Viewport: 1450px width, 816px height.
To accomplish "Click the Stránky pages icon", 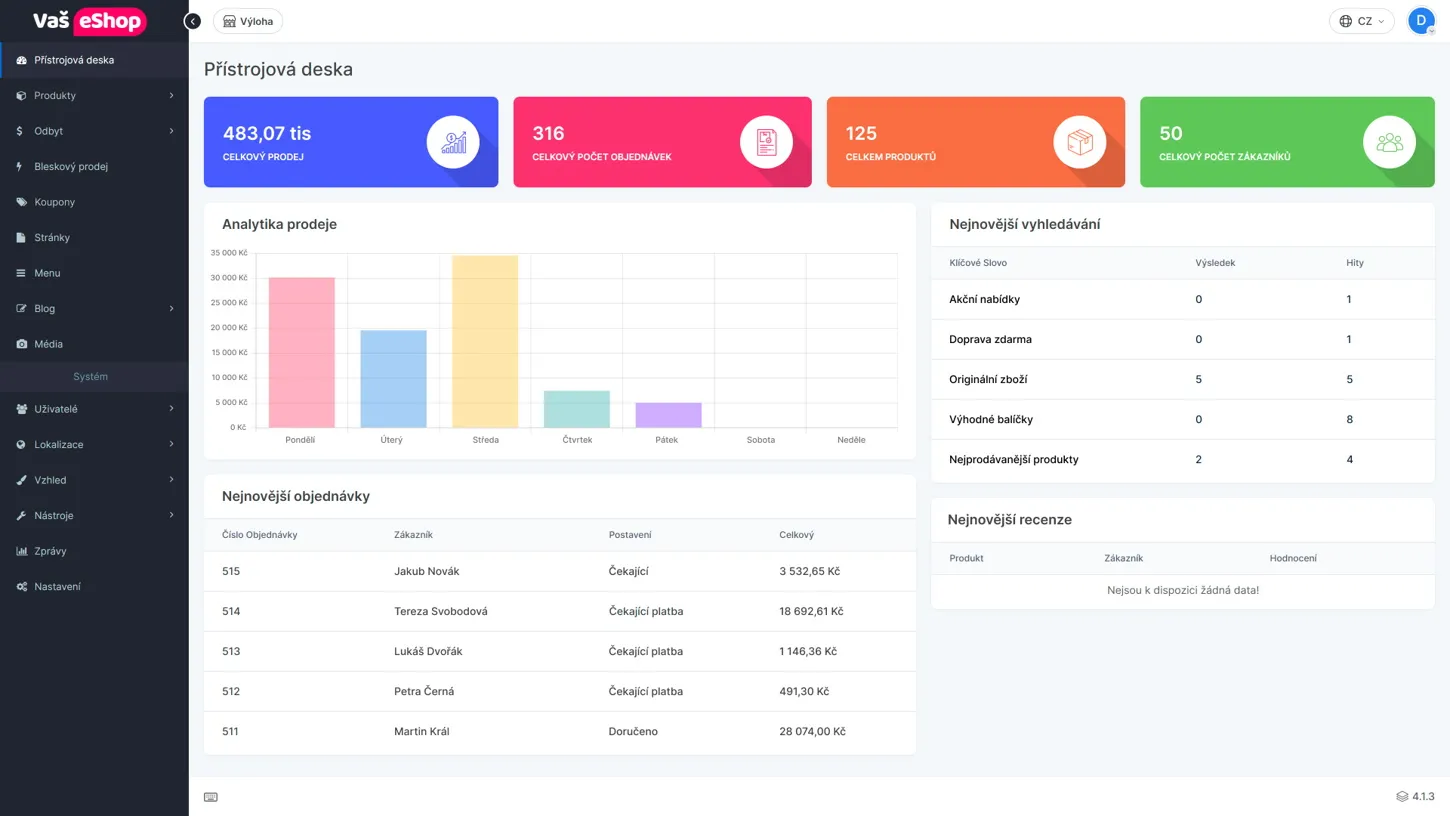I will tap(20, 237).
